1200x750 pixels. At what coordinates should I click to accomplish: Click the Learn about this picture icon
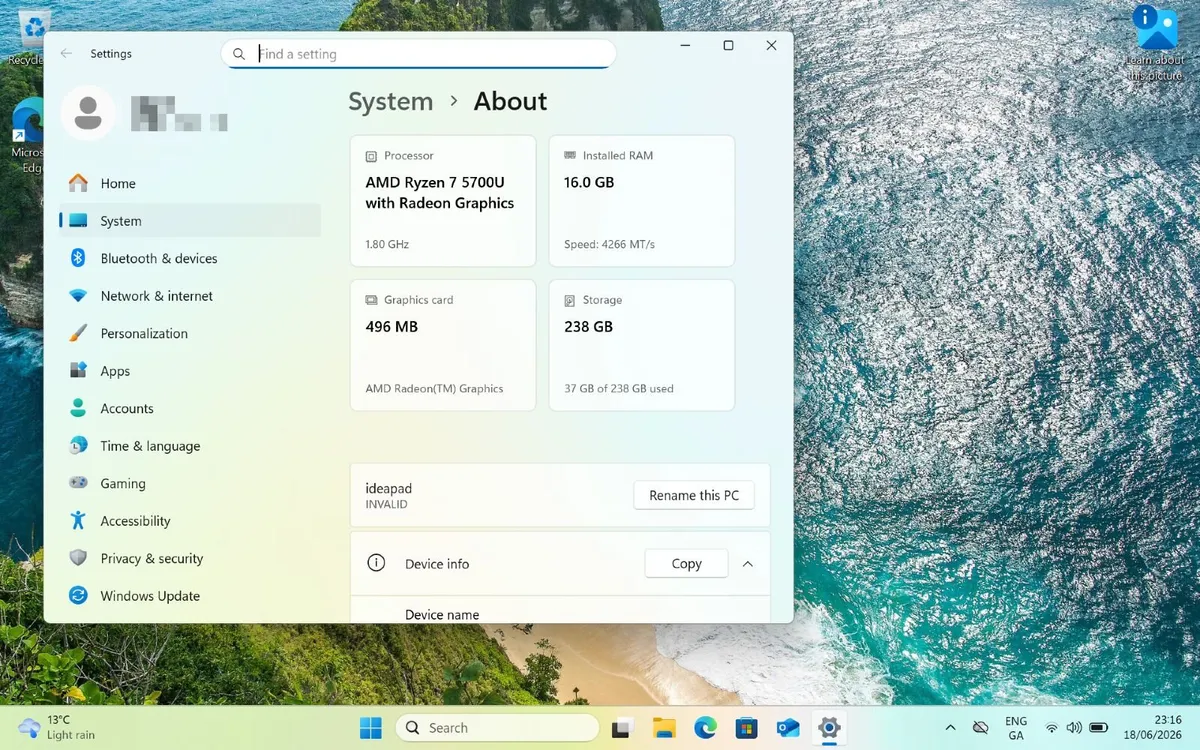1155,44
